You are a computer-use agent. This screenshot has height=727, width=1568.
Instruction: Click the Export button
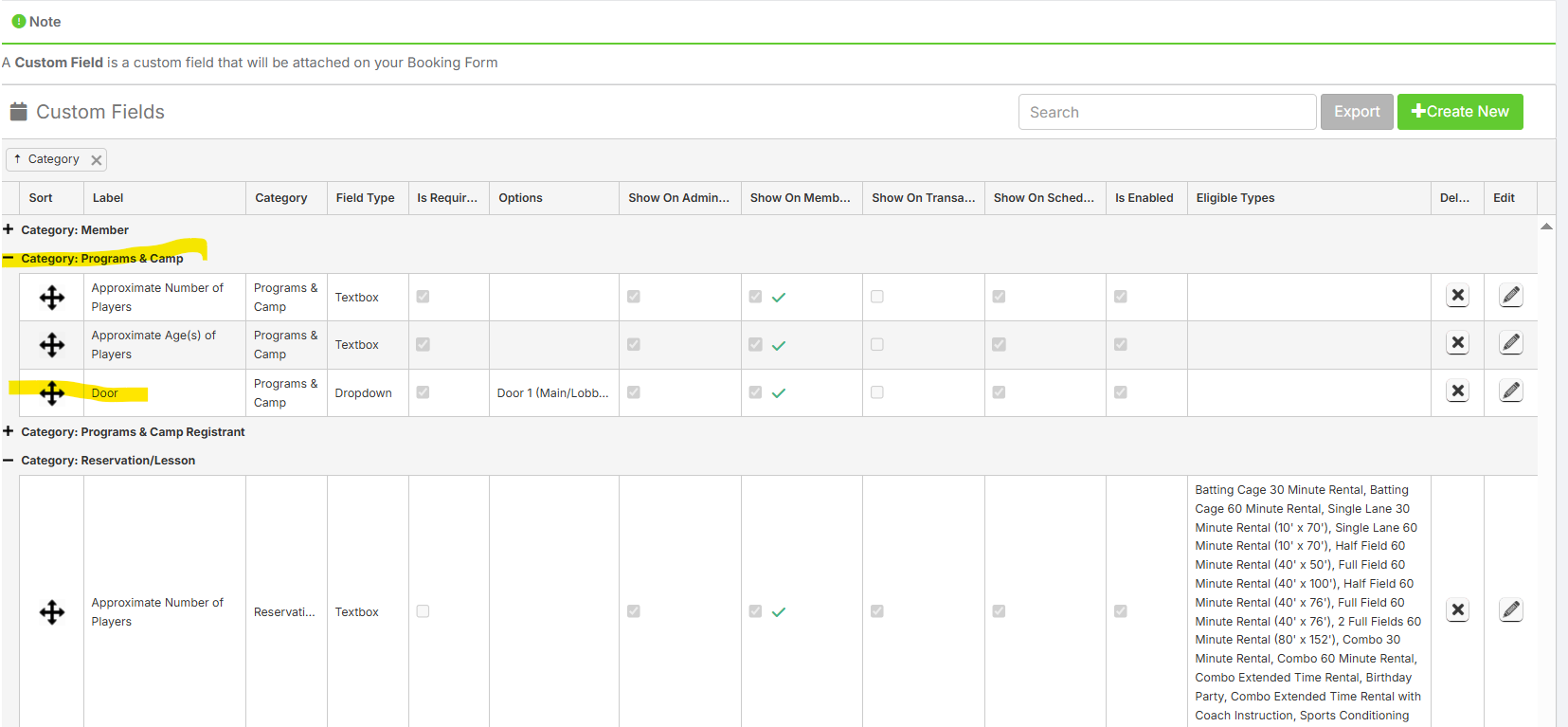1356,112
